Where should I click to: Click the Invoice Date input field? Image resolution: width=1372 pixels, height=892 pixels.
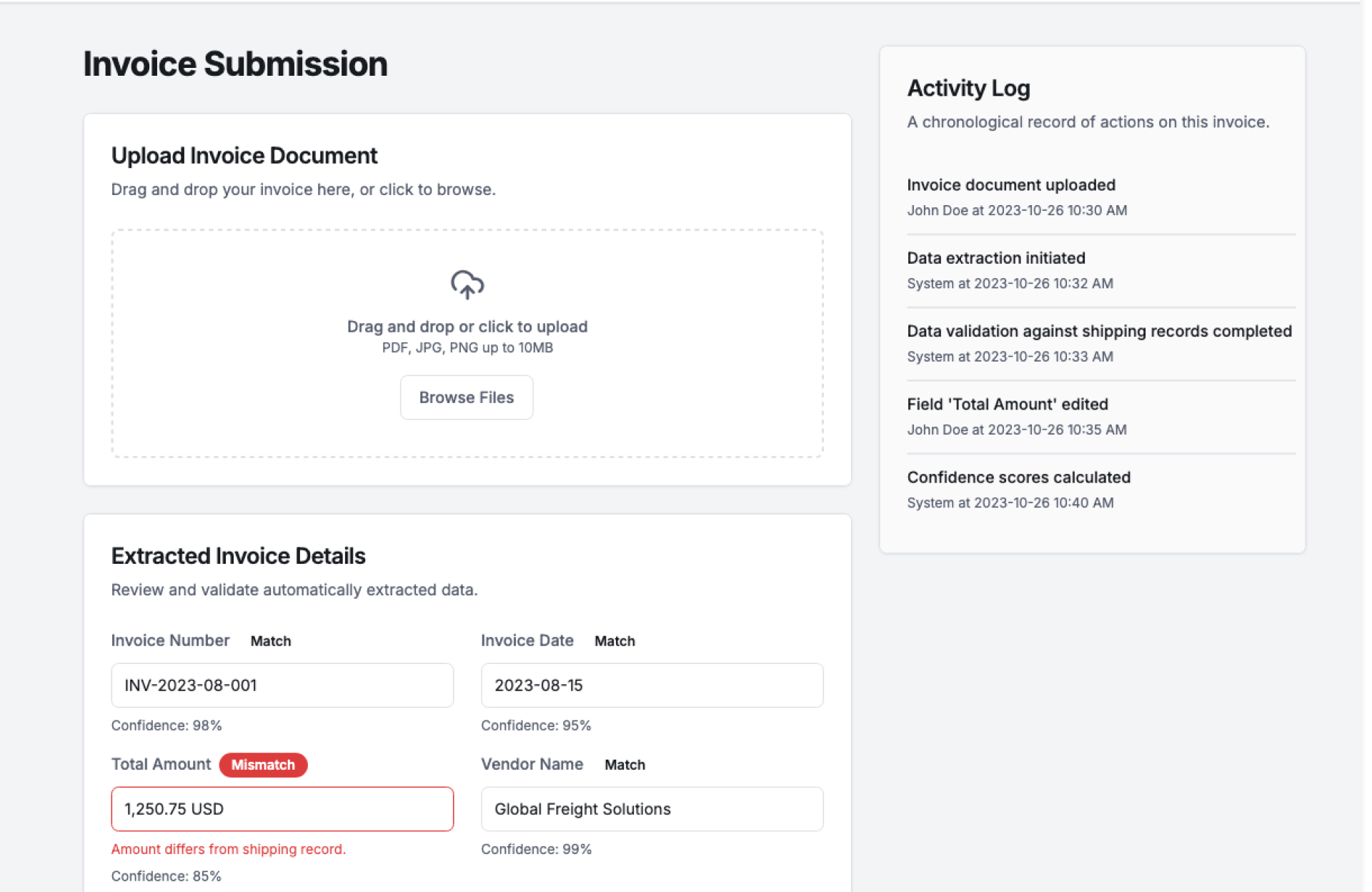(x=652, y=685)
